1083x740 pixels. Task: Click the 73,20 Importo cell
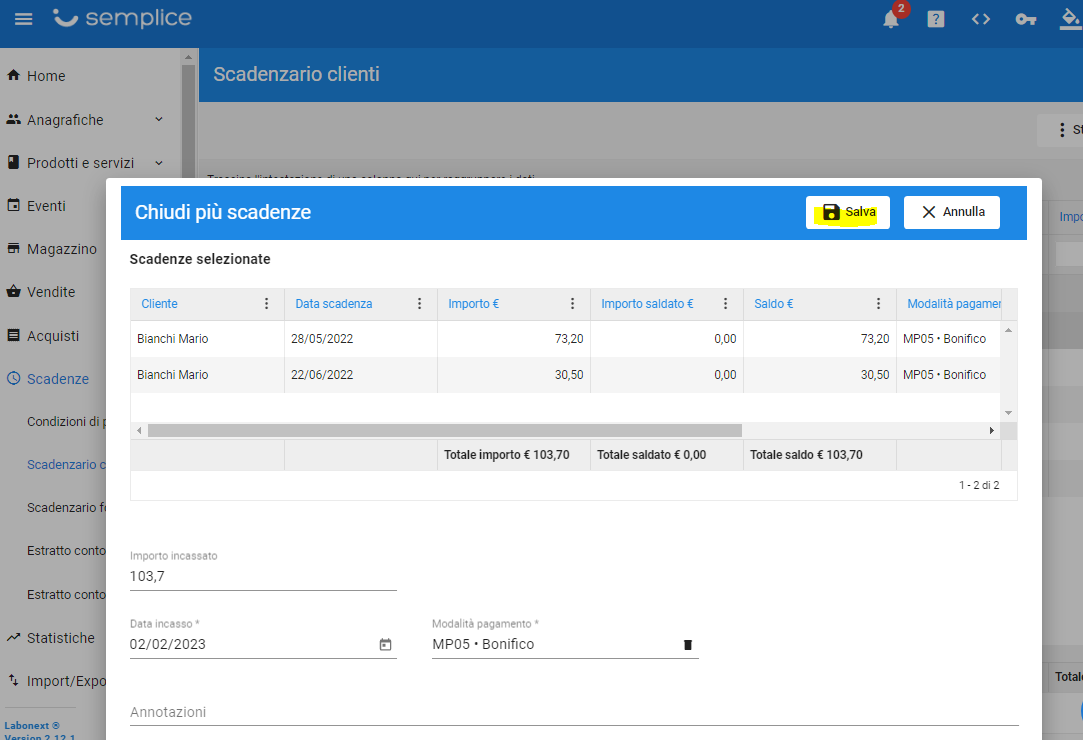coord(514,339)
